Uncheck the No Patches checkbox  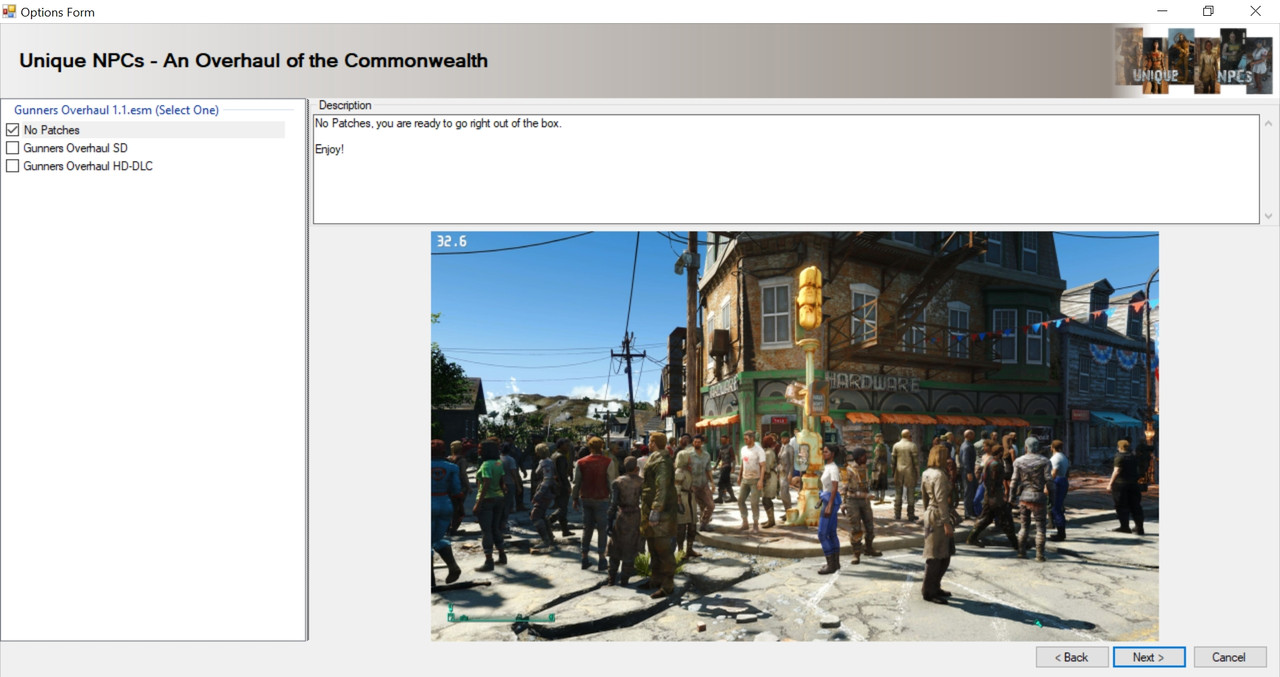(13, 130)
